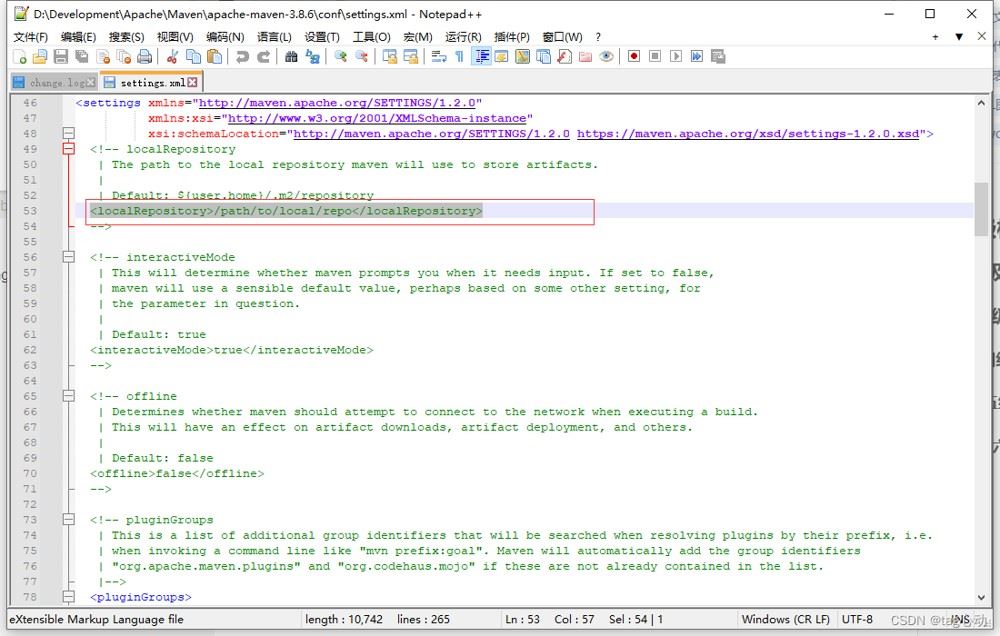Collapse pluginGroups comment fold at line 73
This screenshot has height=636, width=1000.
tap(69, 520)
